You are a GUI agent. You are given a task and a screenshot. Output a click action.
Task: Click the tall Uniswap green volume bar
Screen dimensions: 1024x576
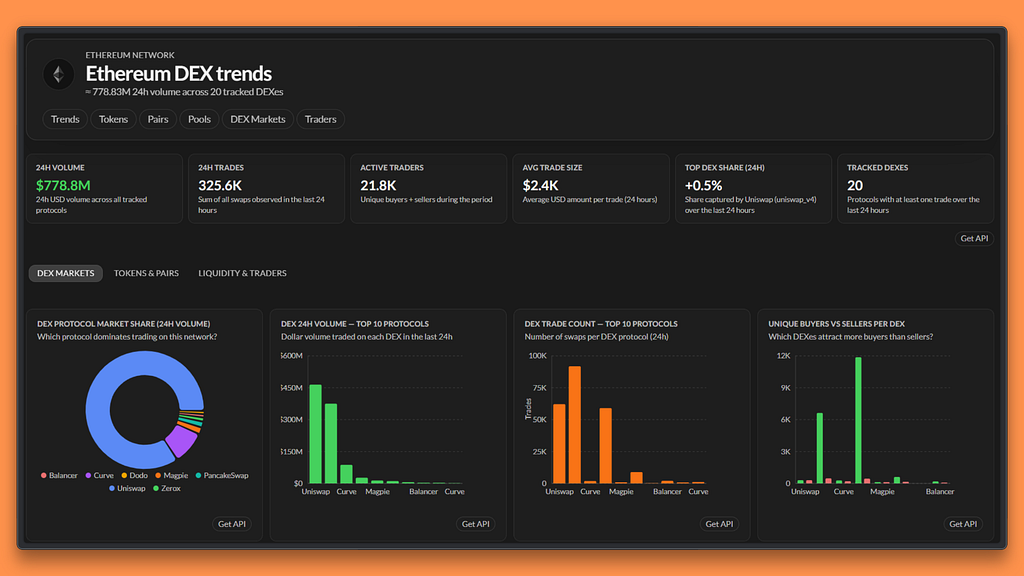tap(315, 434)
